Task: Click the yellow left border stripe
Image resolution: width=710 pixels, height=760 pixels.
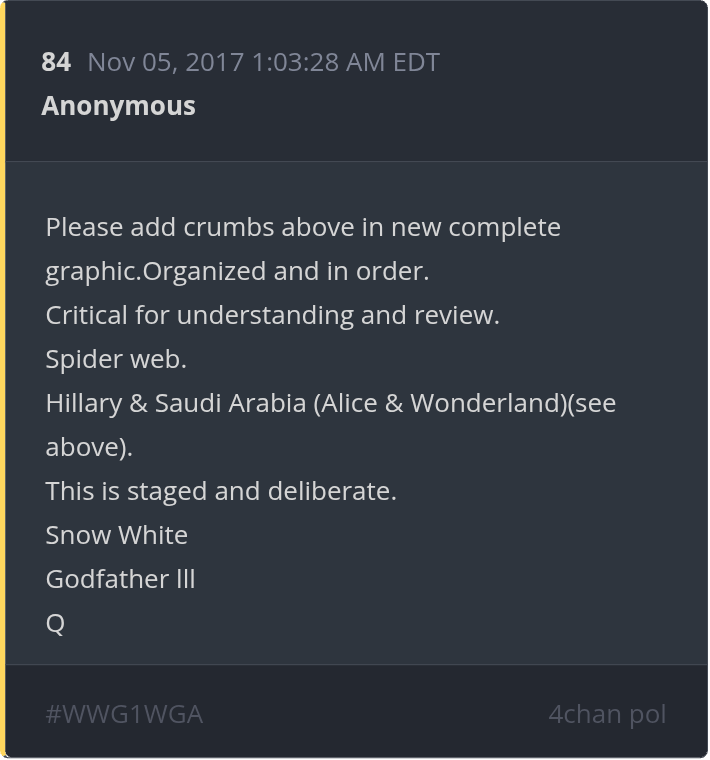Action: pyautogui.click(x=3, y=380)
